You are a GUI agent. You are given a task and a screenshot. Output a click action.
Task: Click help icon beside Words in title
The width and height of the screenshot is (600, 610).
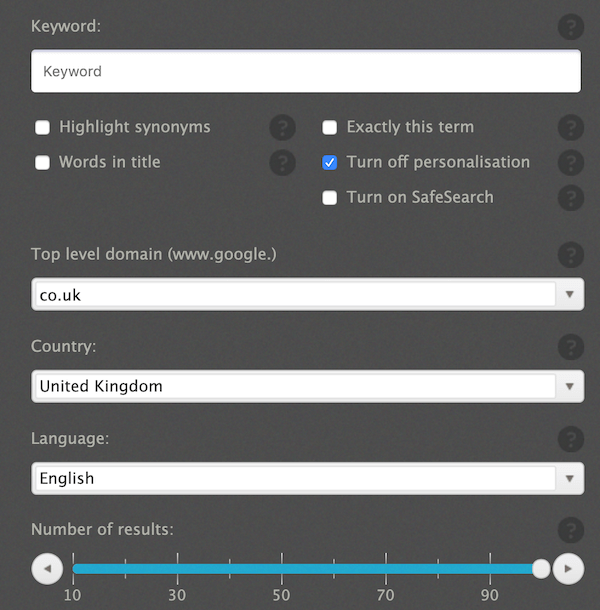(283, 162)
